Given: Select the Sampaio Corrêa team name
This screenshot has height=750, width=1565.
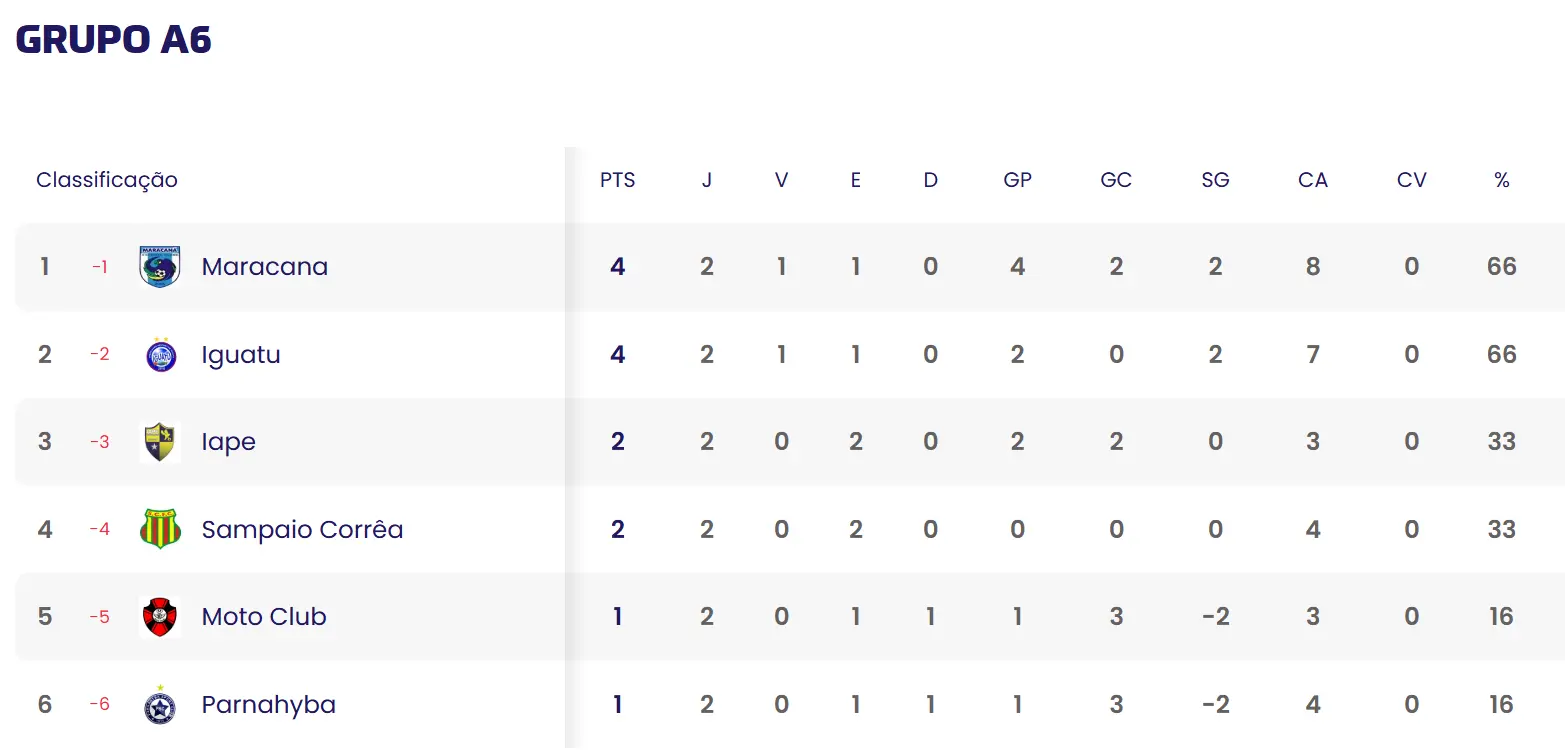Looking at the screenshot, I should click(x=302, y=529).
